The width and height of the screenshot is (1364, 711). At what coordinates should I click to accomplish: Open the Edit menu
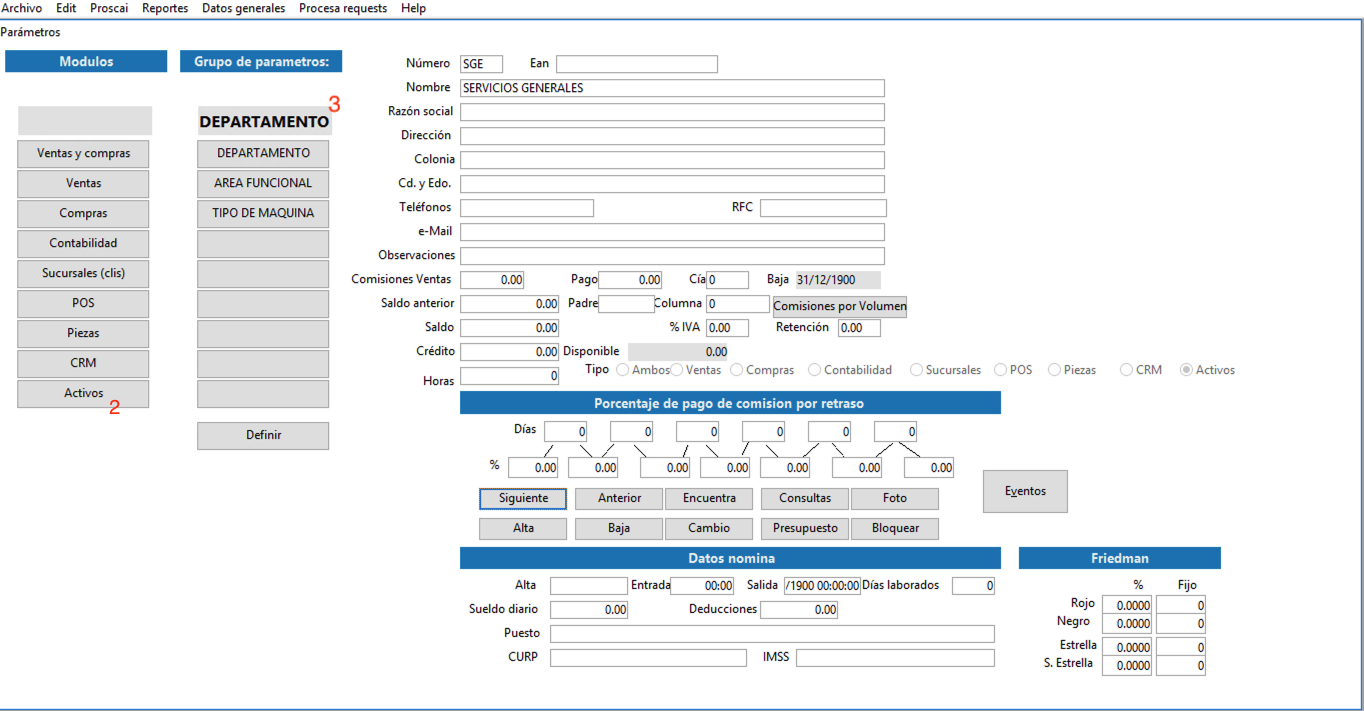tap(66, 8)
